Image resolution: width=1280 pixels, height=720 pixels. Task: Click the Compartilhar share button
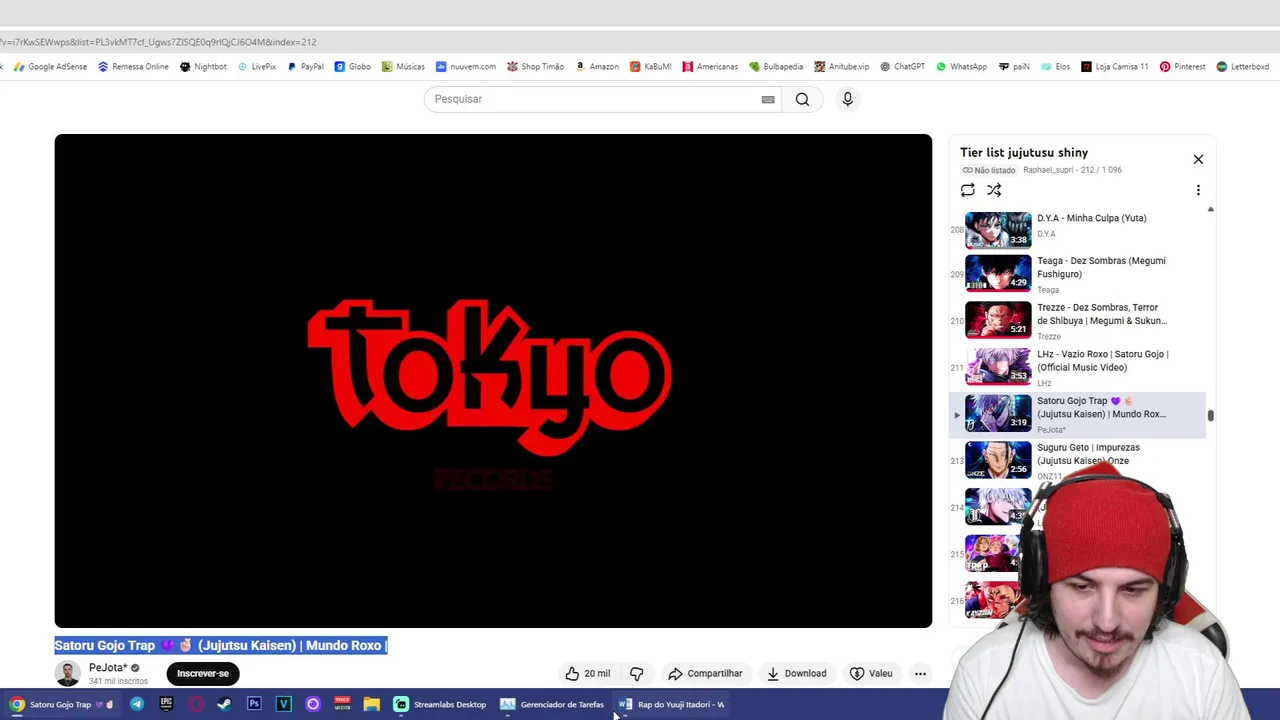point(705,673)
